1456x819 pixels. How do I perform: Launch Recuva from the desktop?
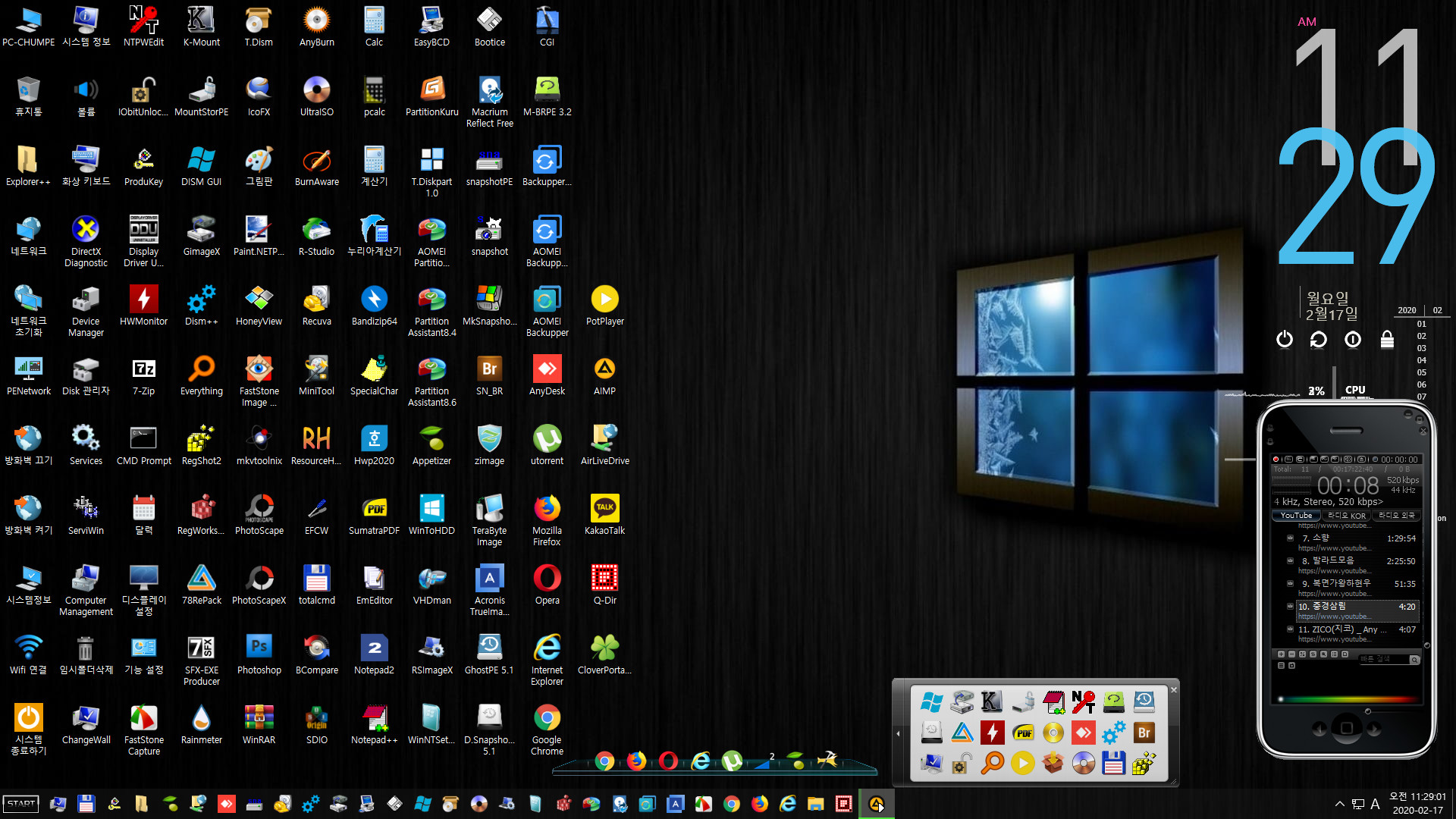coord(316,306)
